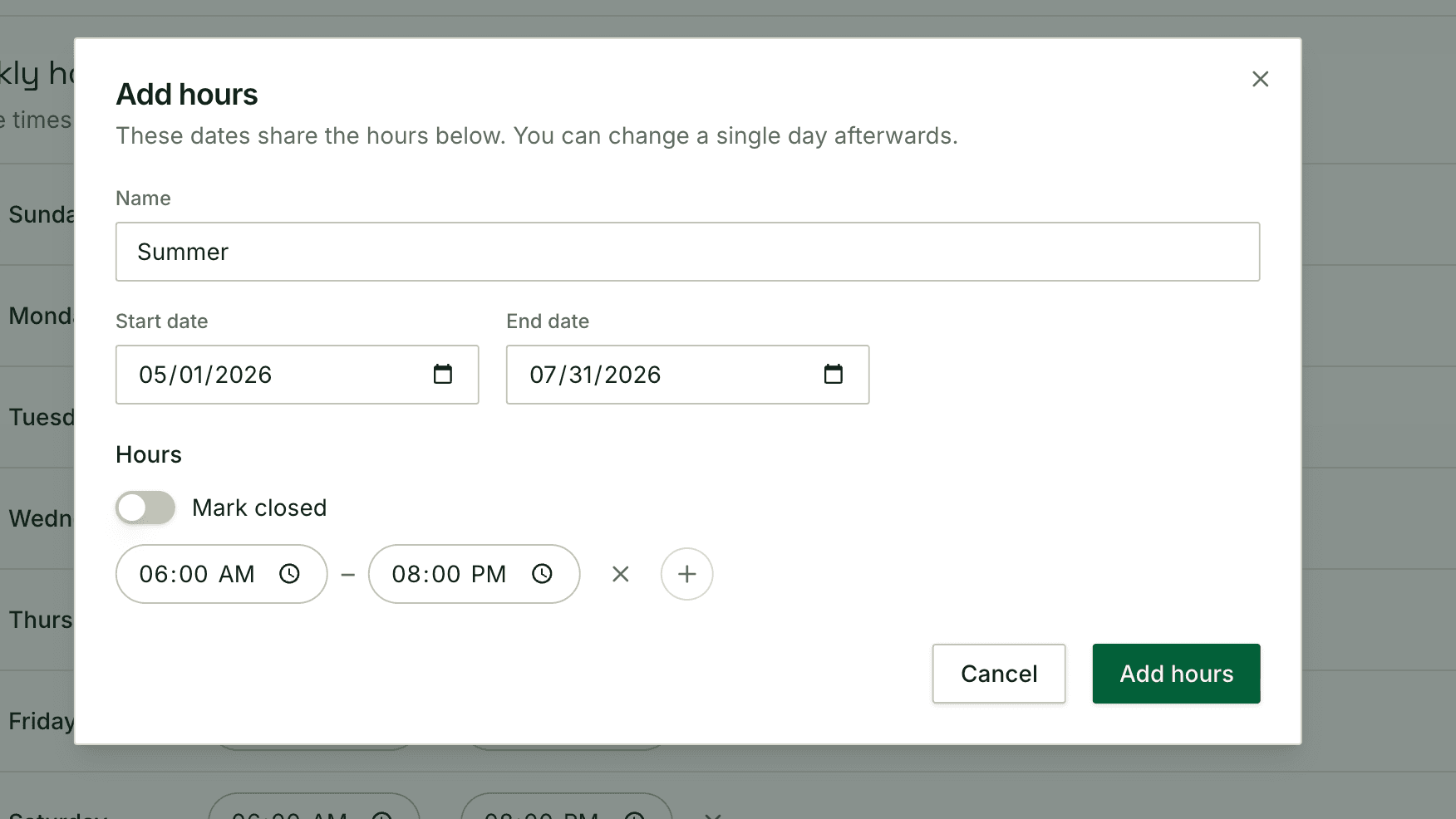
Task: Confirm with the green Add hours button
Action: tap(1176, 674)
